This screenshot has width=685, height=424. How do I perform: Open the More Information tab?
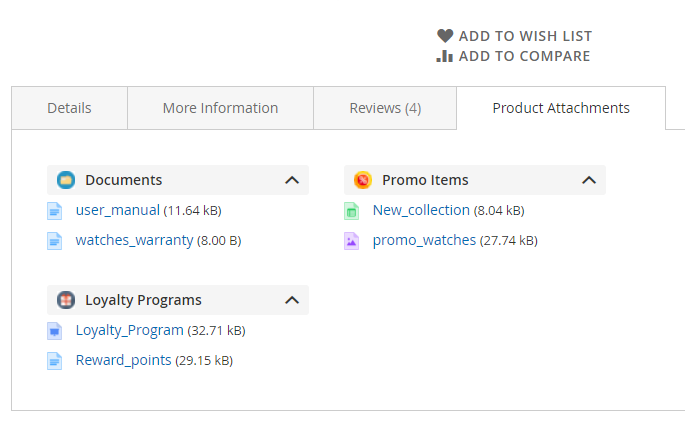pos(221,108)
